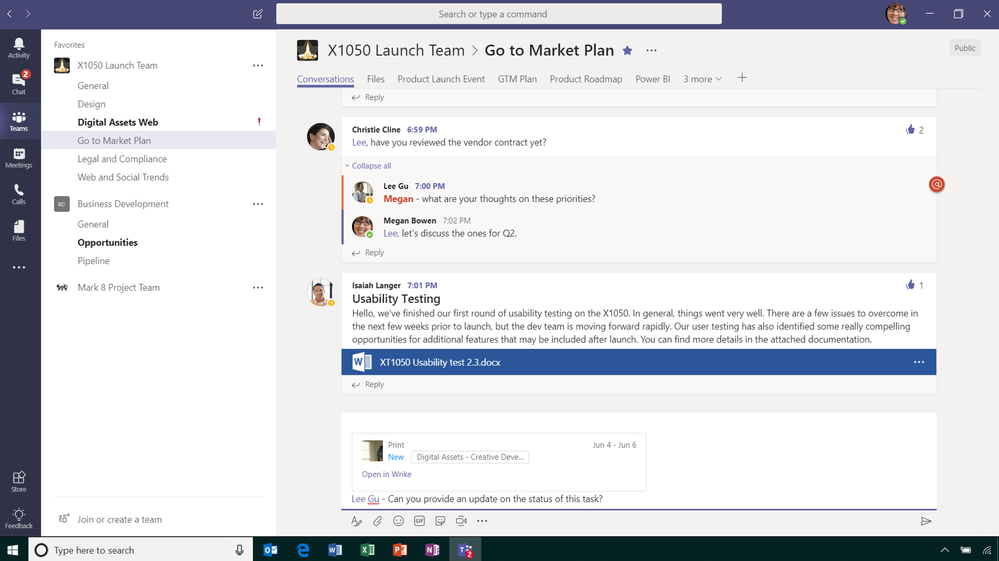The image size is (999, 561).
Task: Send the composed message
Action: pos(926,521)
